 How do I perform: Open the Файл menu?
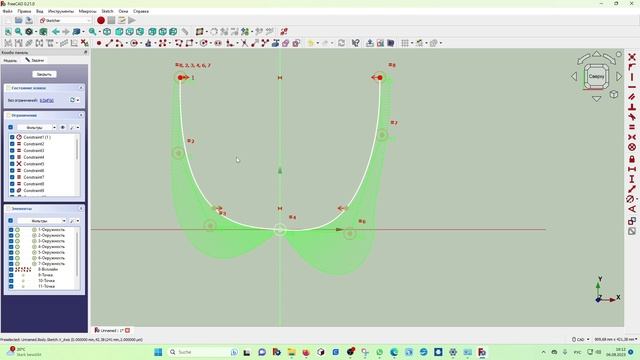7,11
